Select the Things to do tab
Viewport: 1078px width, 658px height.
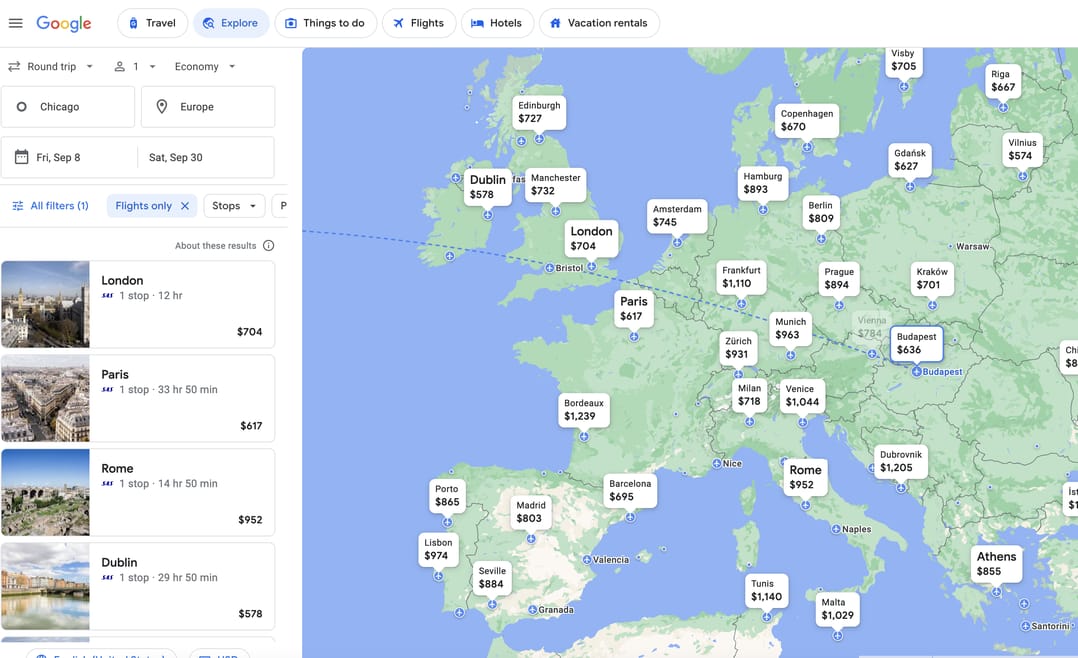(x=324, y=23)
